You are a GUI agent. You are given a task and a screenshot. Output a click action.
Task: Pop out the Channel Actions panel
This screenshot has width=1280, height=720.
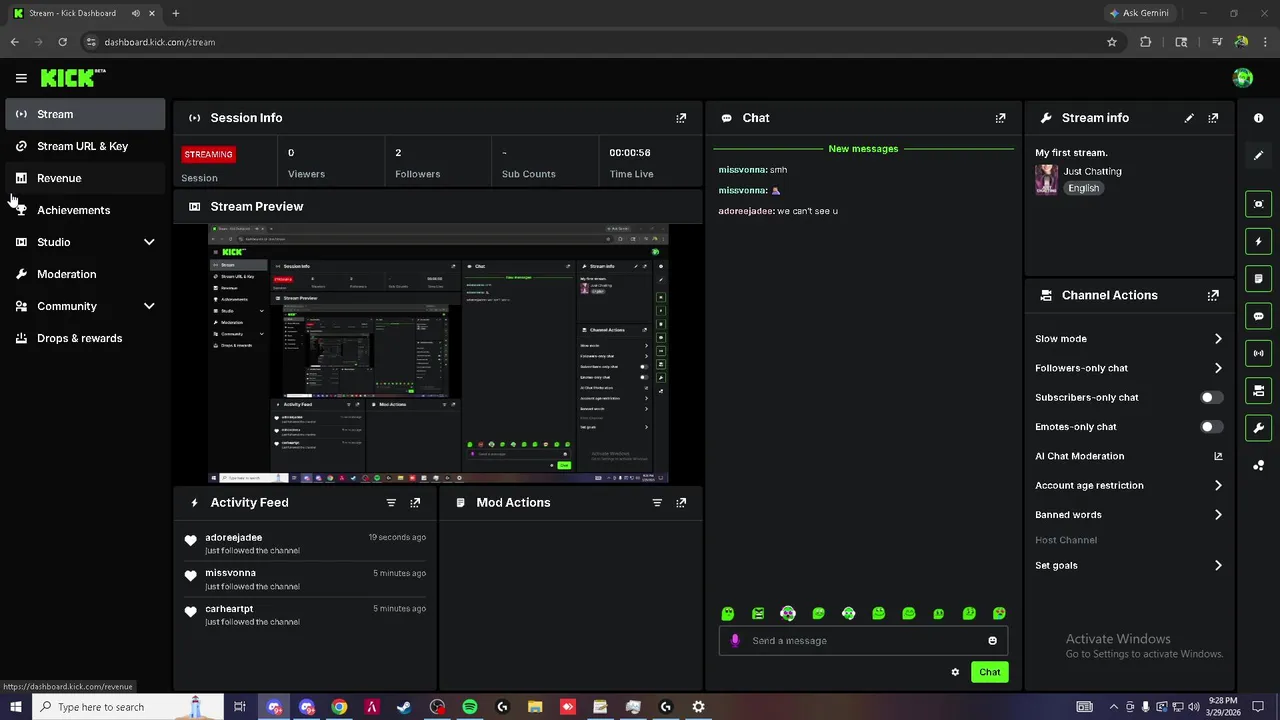(x=1213, y=296)
